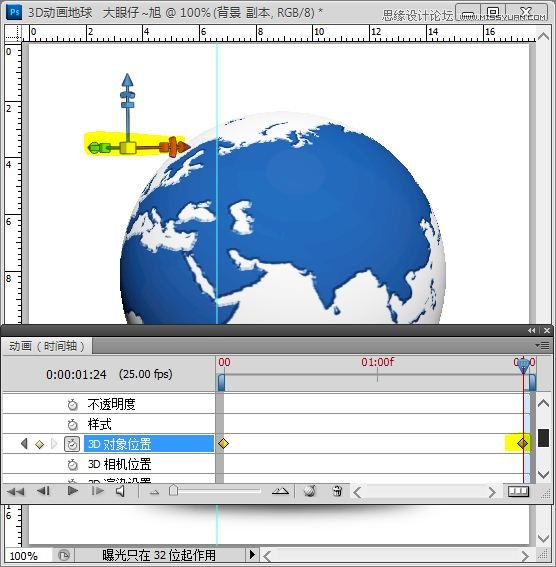Select last keyframe on 3D 对象位置 track
This screenshot has height=567, width=556.
pos(522,443)
